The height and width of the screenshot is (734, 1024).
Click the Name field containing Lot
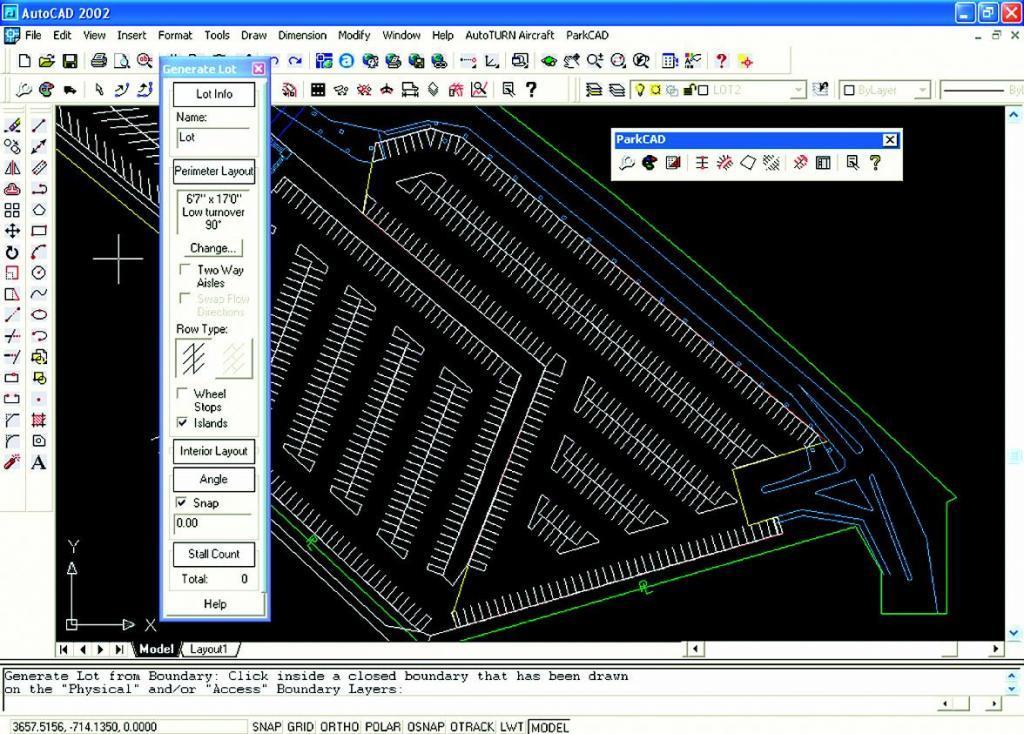click(214, 138)
